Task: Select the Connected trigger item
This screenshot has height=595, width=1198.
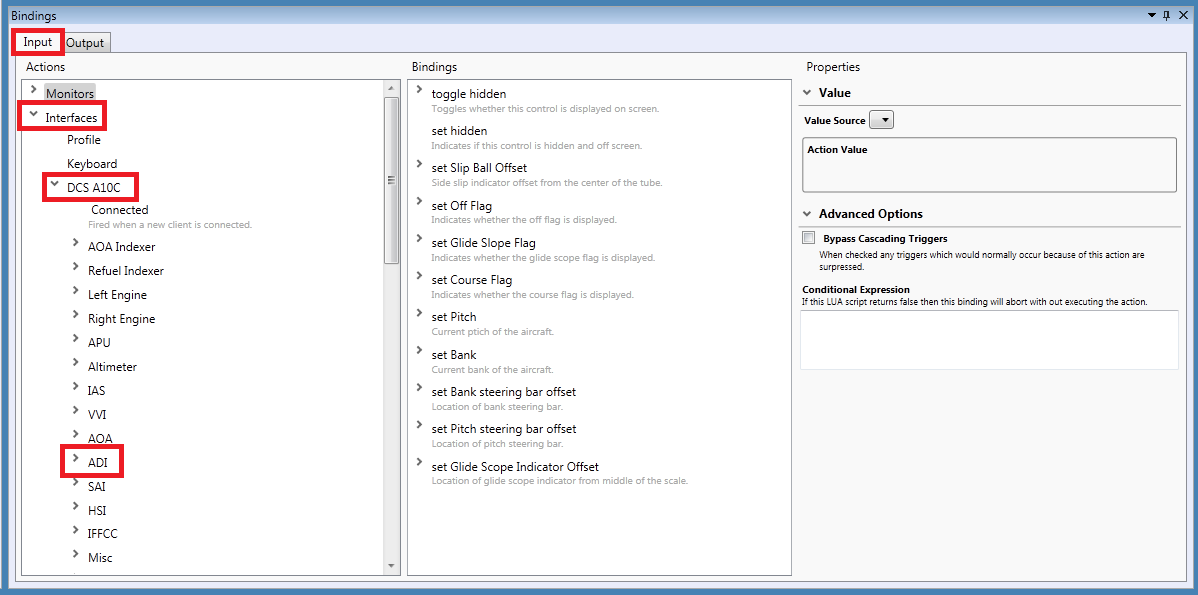Action: click(x=120, y=210)
